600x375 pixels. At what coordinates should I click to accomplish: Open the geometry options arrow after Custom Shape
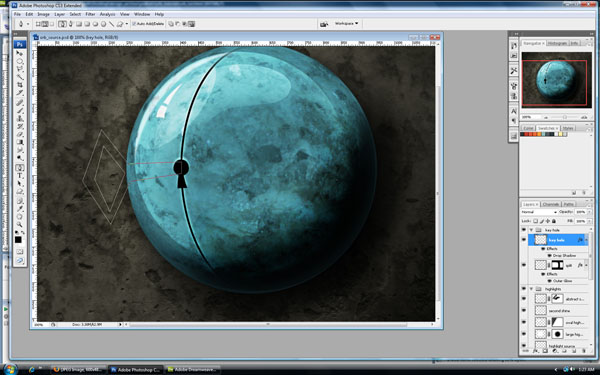127,24
